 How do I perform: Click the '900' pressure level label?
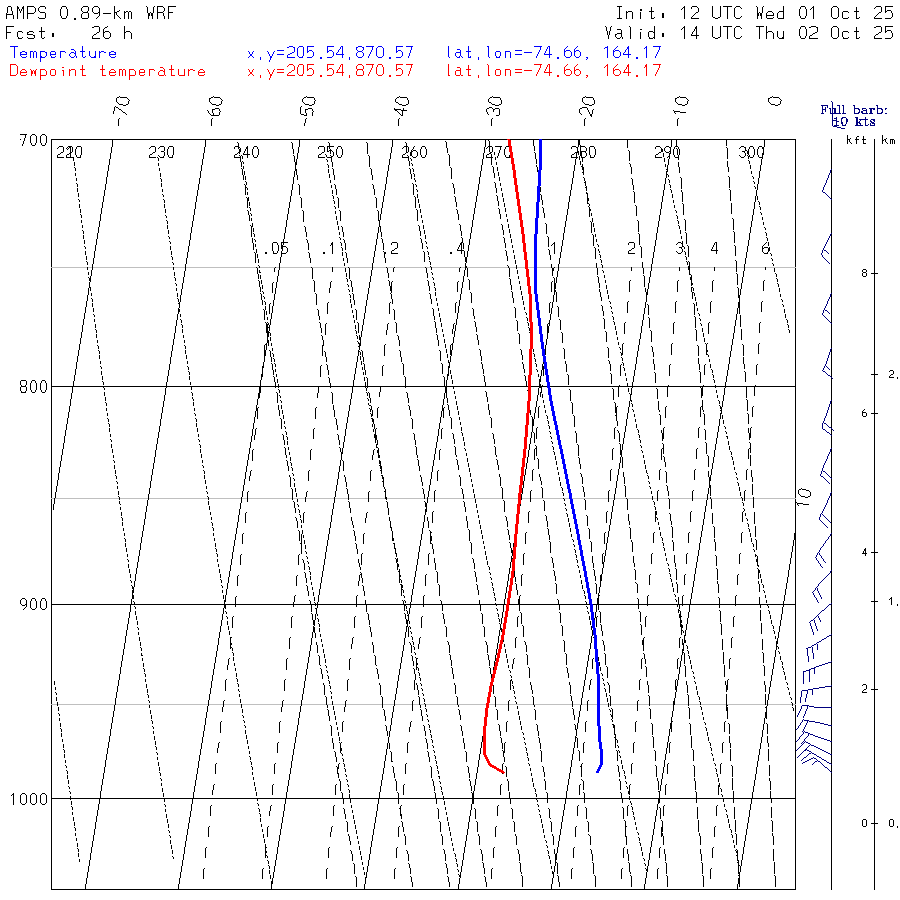coord(33,604)
